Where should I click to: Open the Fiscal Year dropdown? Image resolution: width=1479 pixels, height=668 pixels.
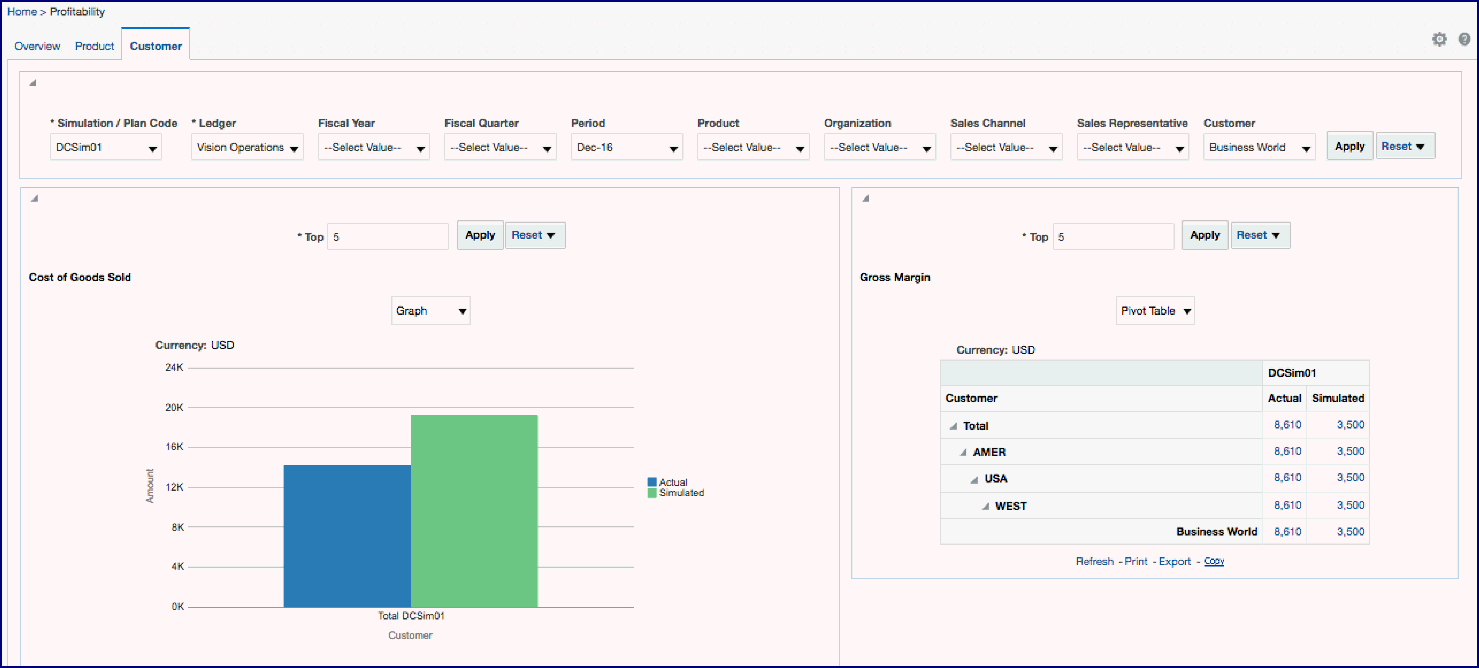click(x=374, y=147)
